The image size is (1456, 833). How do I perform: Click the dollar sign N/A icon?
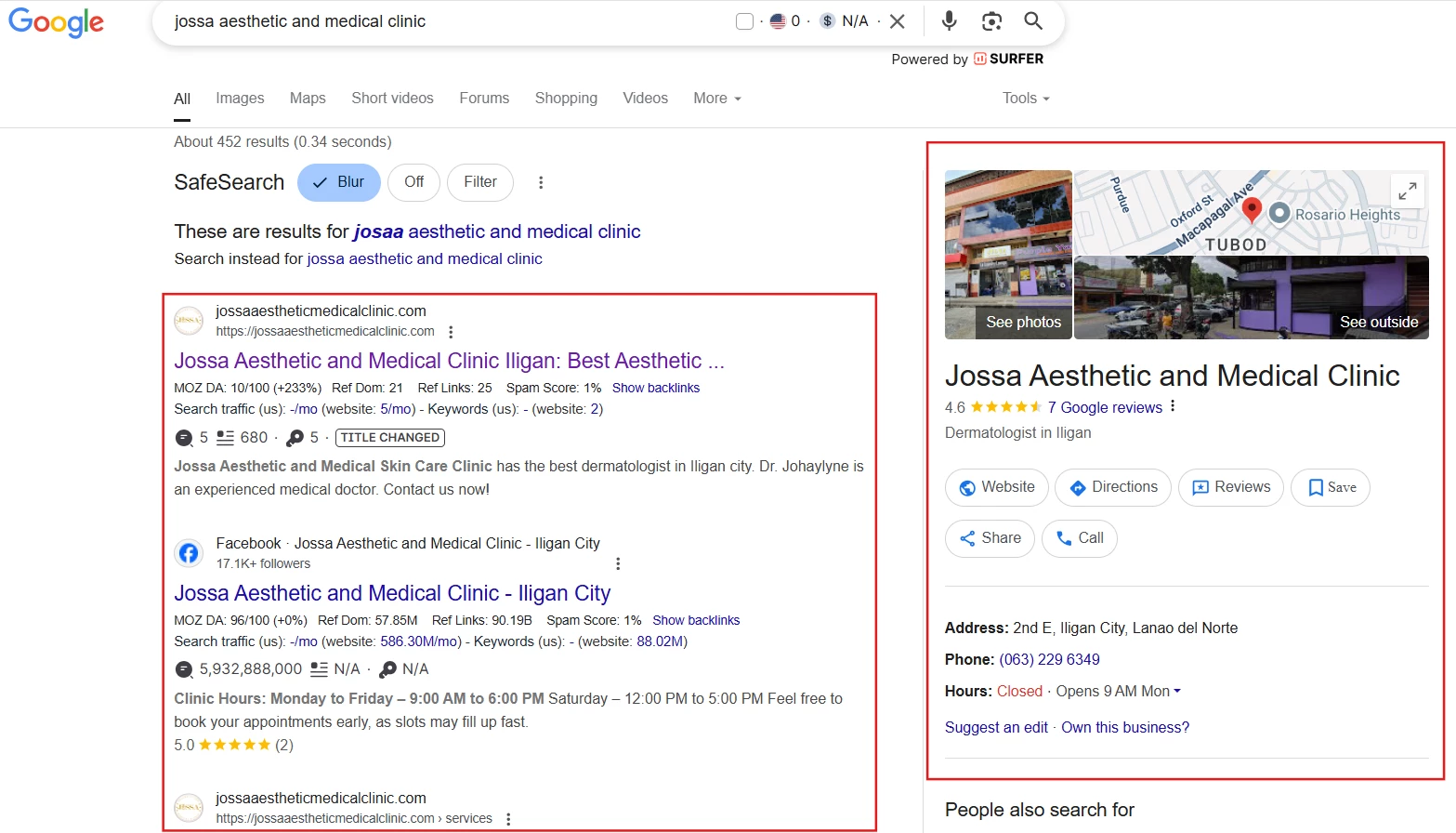click(x=827, y=21)
